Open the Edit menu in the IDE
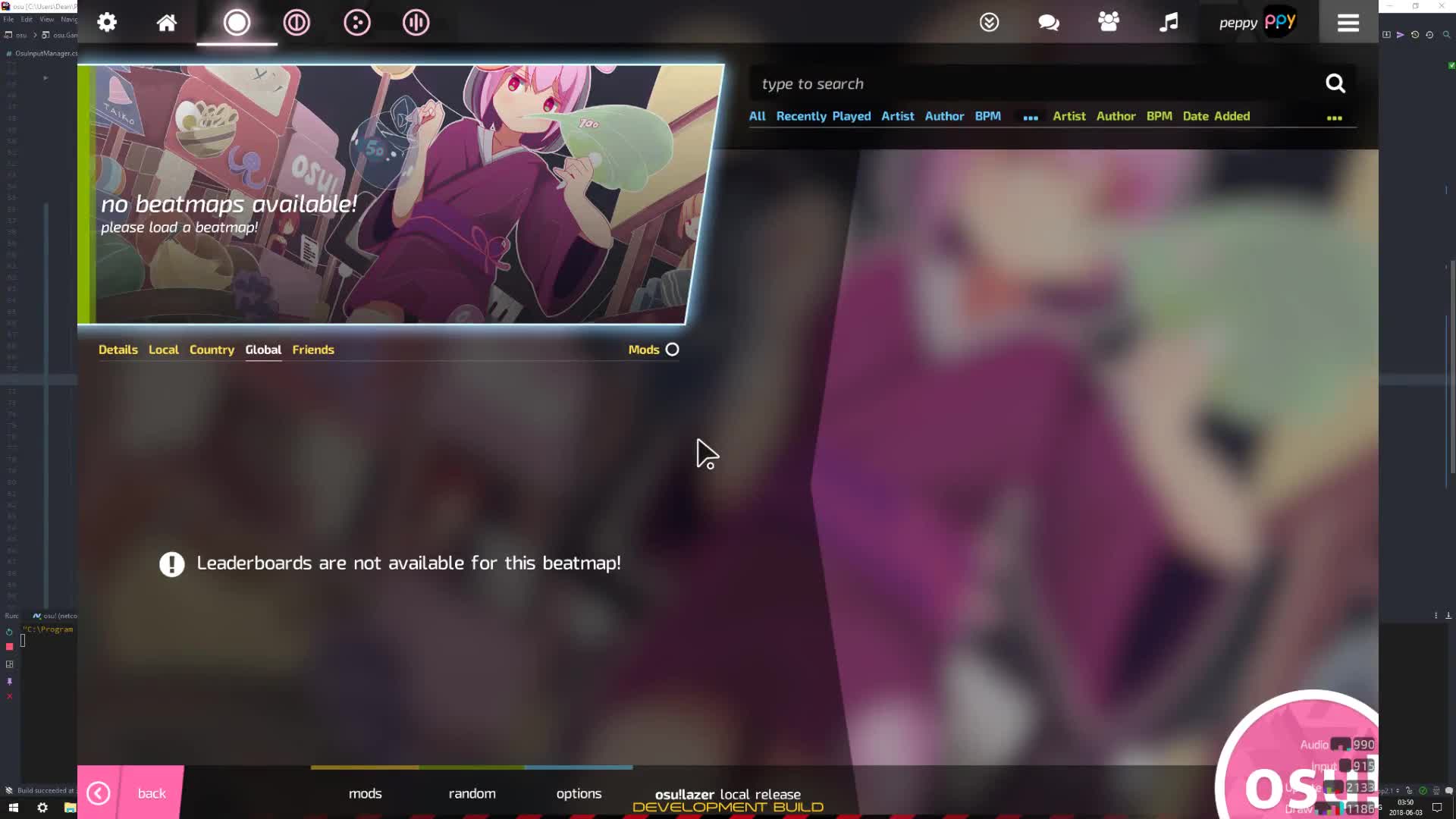This screenshot has height=819, width=1456. point(27,19)
